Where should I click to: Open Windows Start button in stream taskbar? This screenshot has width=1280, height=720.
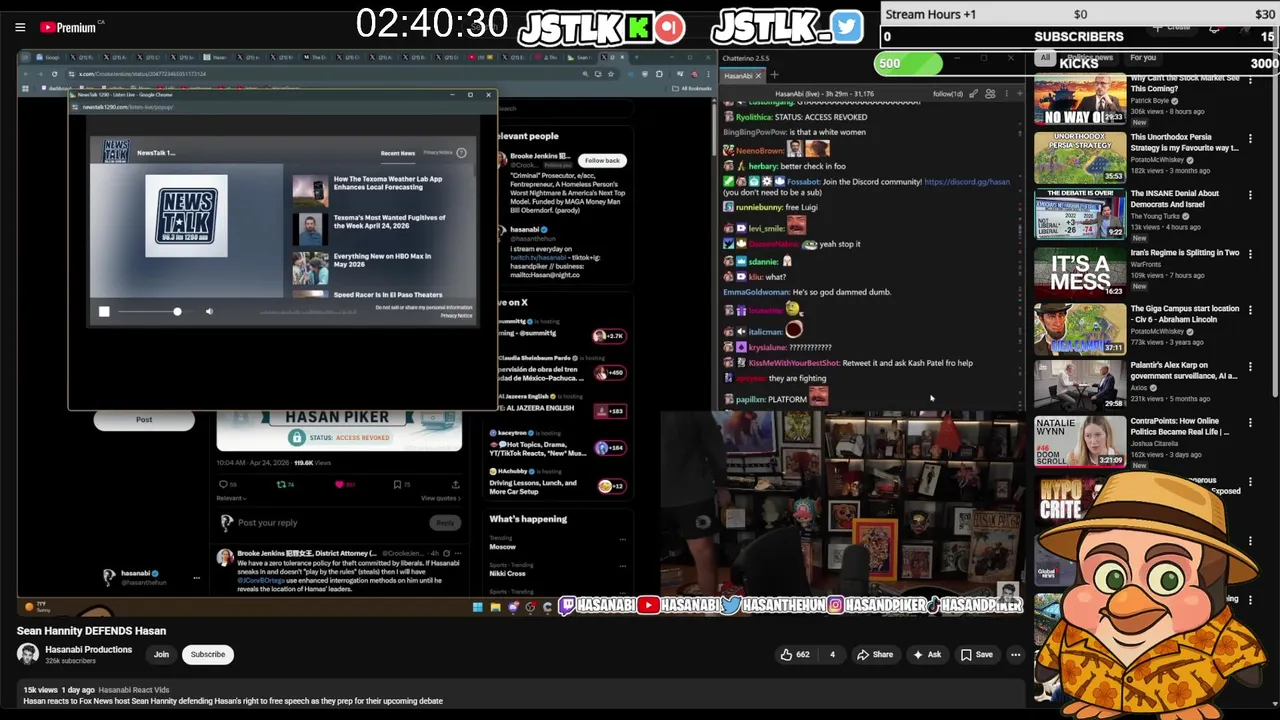coord(478,606)
